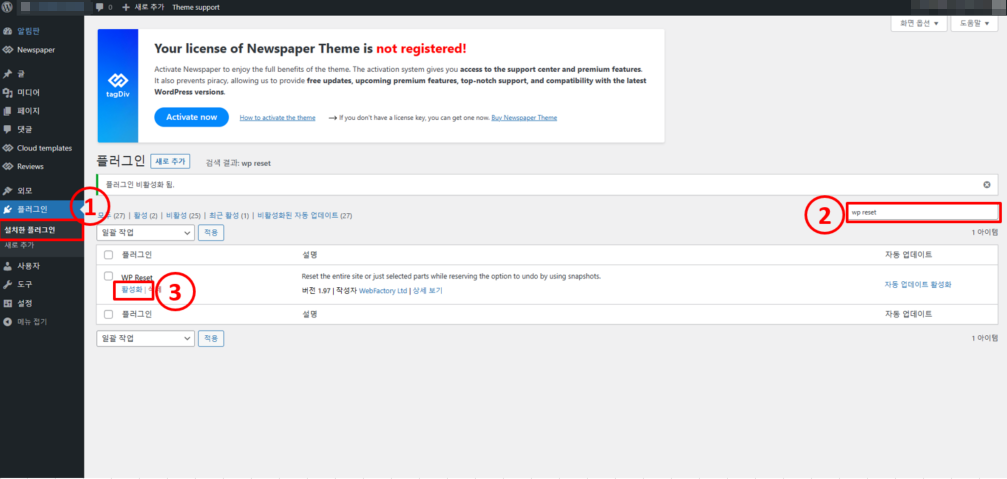
Task: Filter plugins by 비활성 (25)
Action: tap(182, 216)
